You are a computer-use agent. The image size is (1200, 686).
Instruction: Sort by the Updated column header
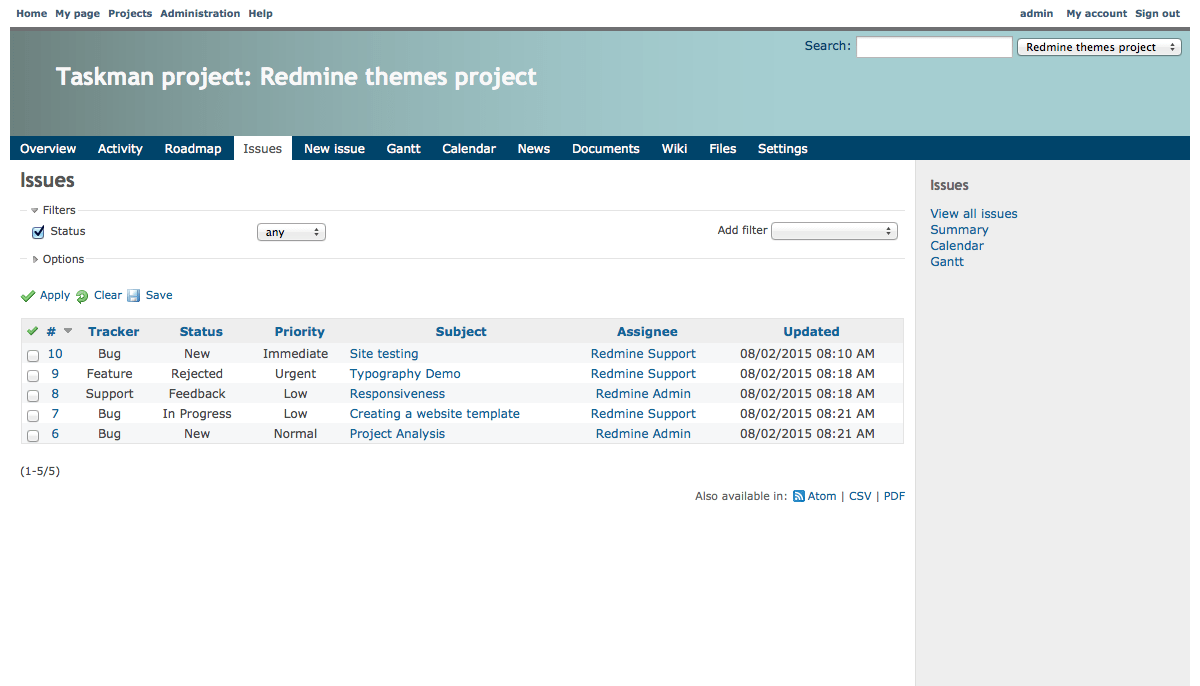pyautogui.click(x=811, y=332)
